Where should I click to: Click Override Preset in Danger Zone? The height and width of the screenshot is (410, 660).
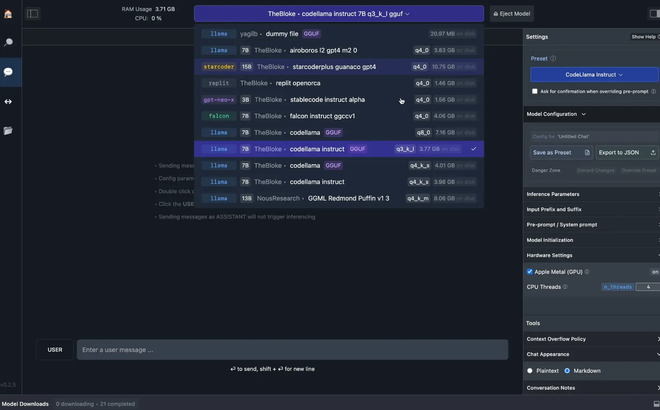pos(639,170)
